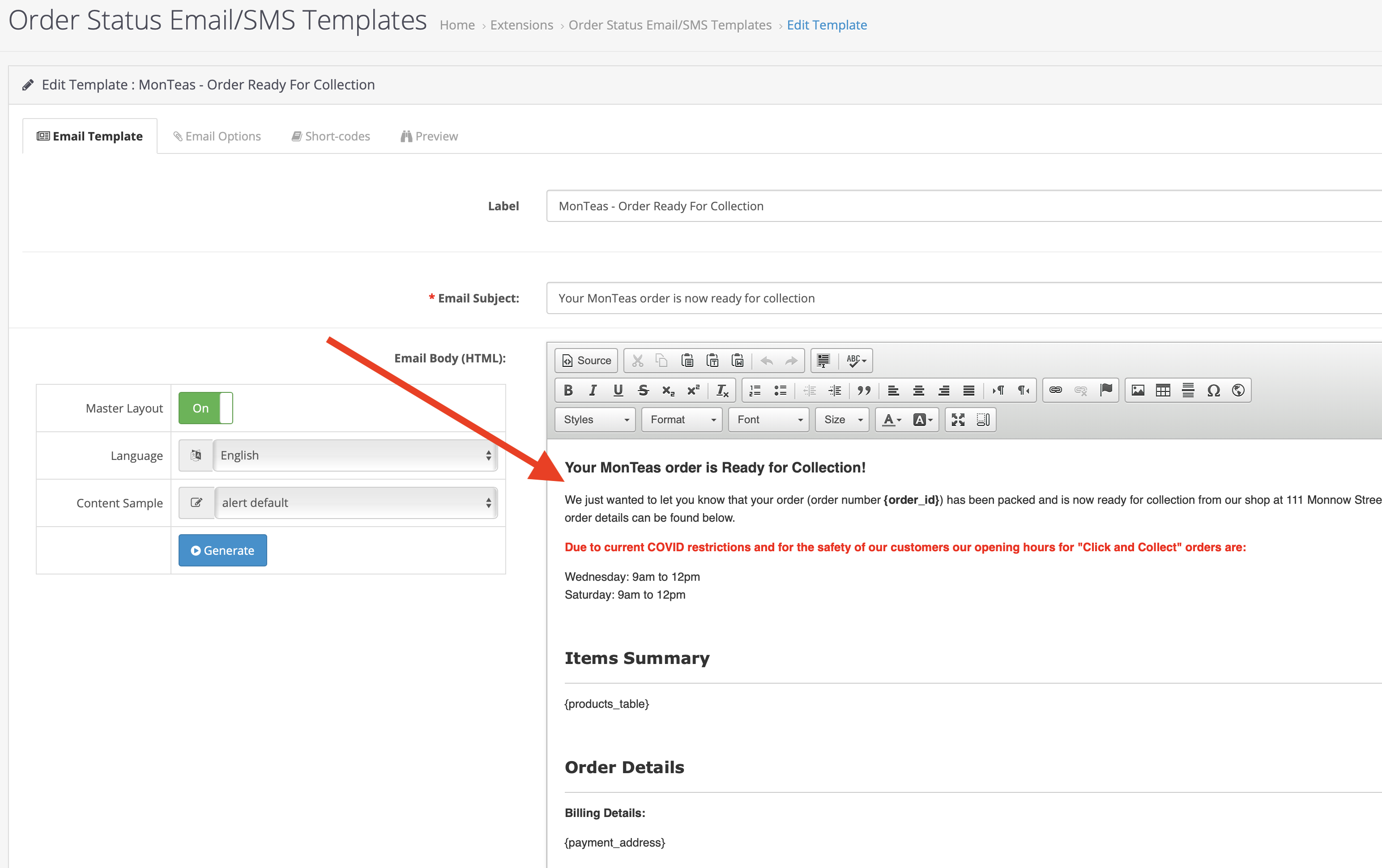Click the Bold formatting icon
This screenshot has height=868, width=1382.
(x=568, y=391)
